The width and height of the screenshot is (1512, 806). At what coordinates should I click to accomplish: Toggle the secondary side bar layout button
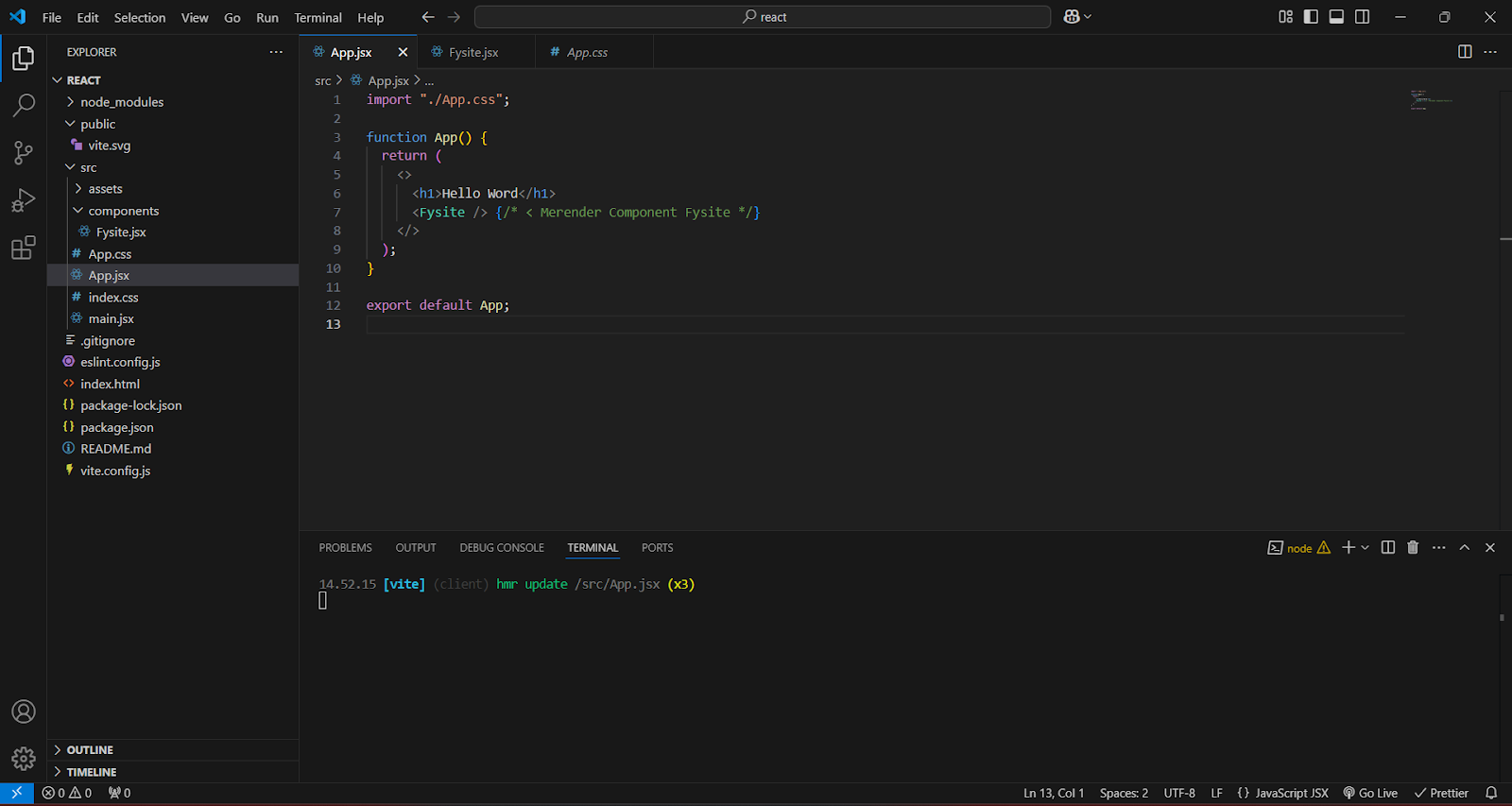tap(1362, 17)
